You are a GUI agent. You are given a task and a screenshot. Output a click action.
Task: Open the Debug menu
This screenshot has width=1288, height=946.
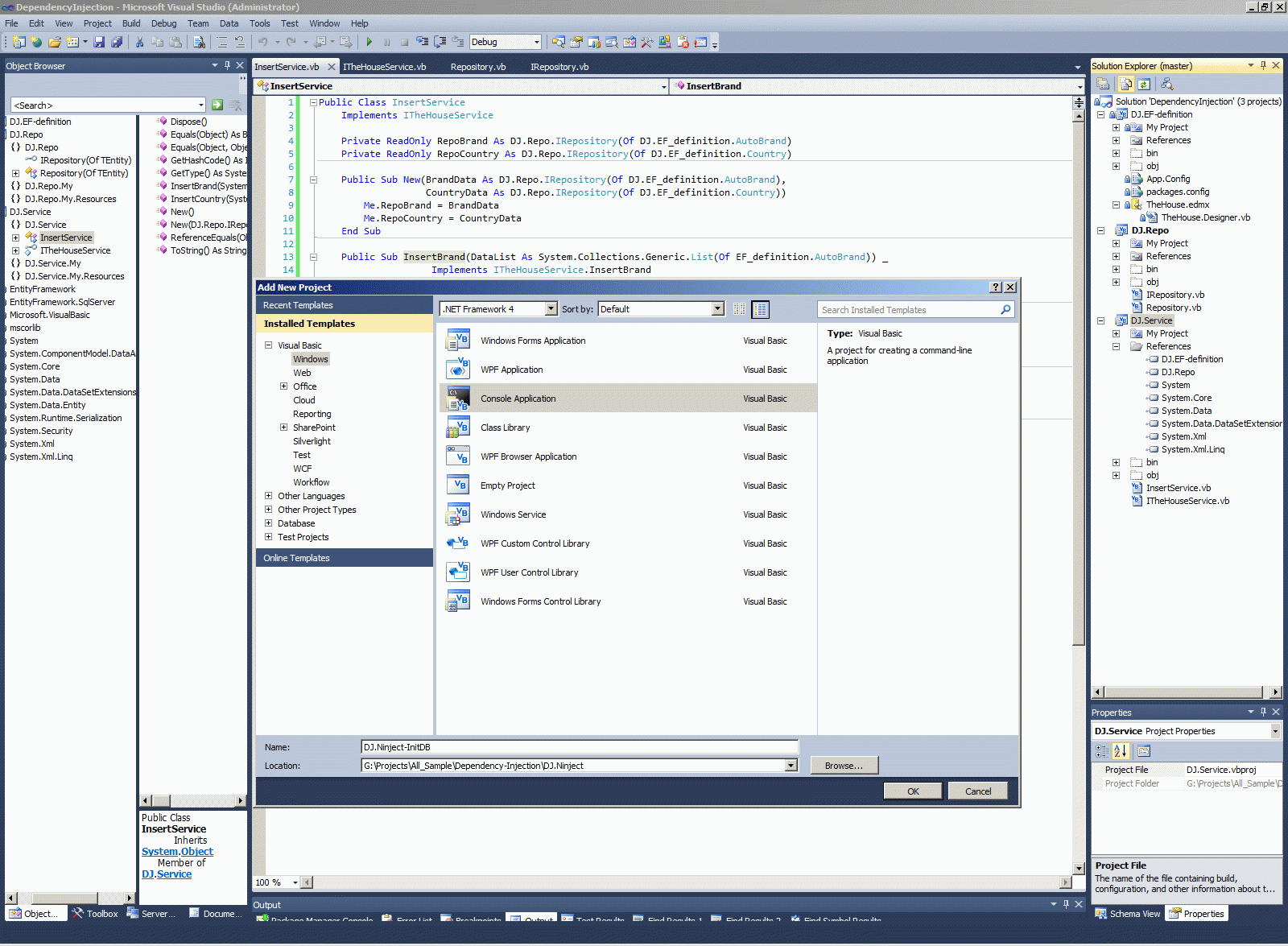coord(163,23)
